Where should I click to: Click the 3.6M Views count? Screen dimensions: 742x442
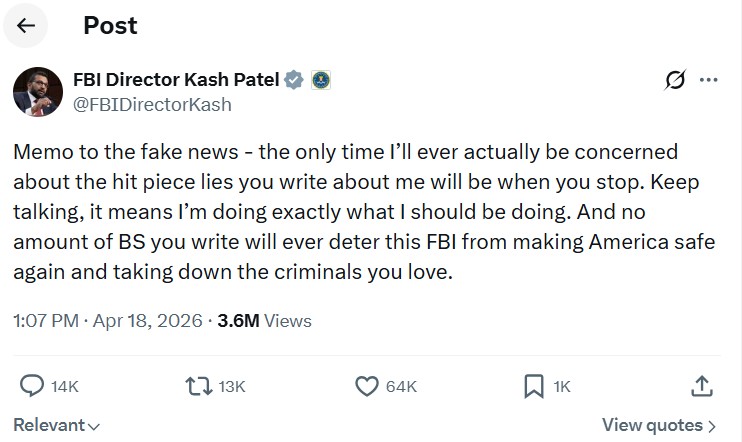pos(264,321)
